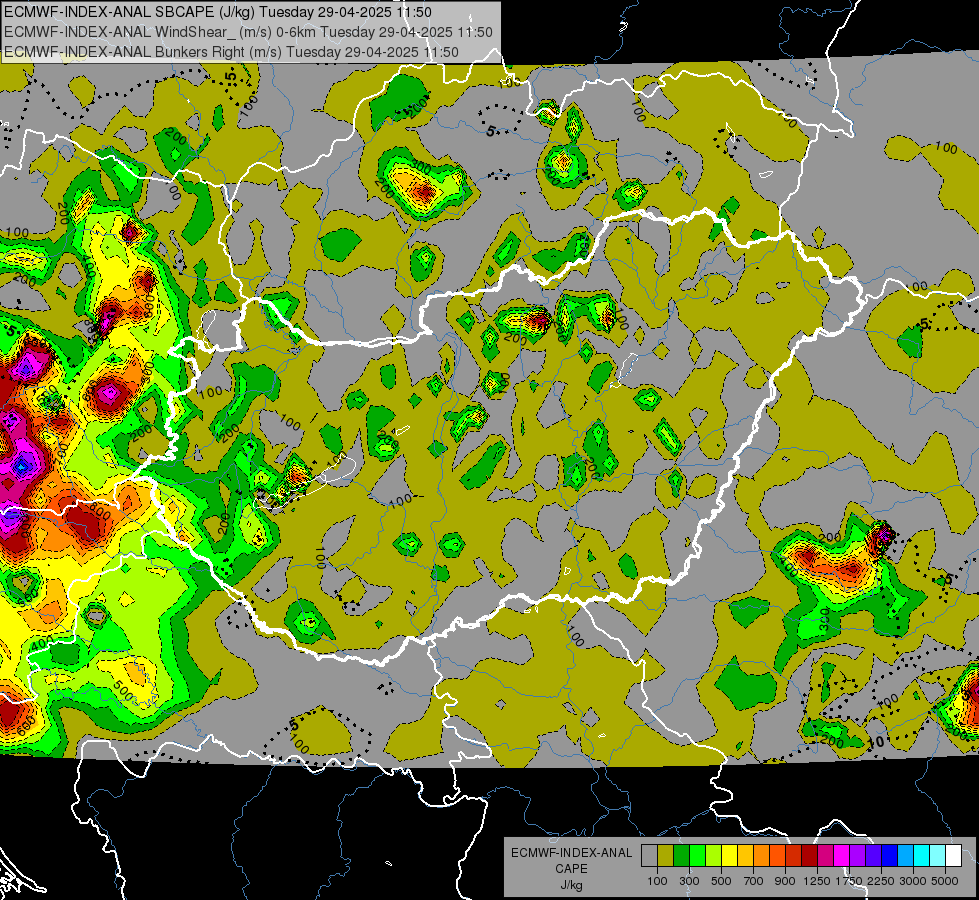The width and height of the screenshot is (979, 900).
Task: Click legend value 1250
Action: 817,881
